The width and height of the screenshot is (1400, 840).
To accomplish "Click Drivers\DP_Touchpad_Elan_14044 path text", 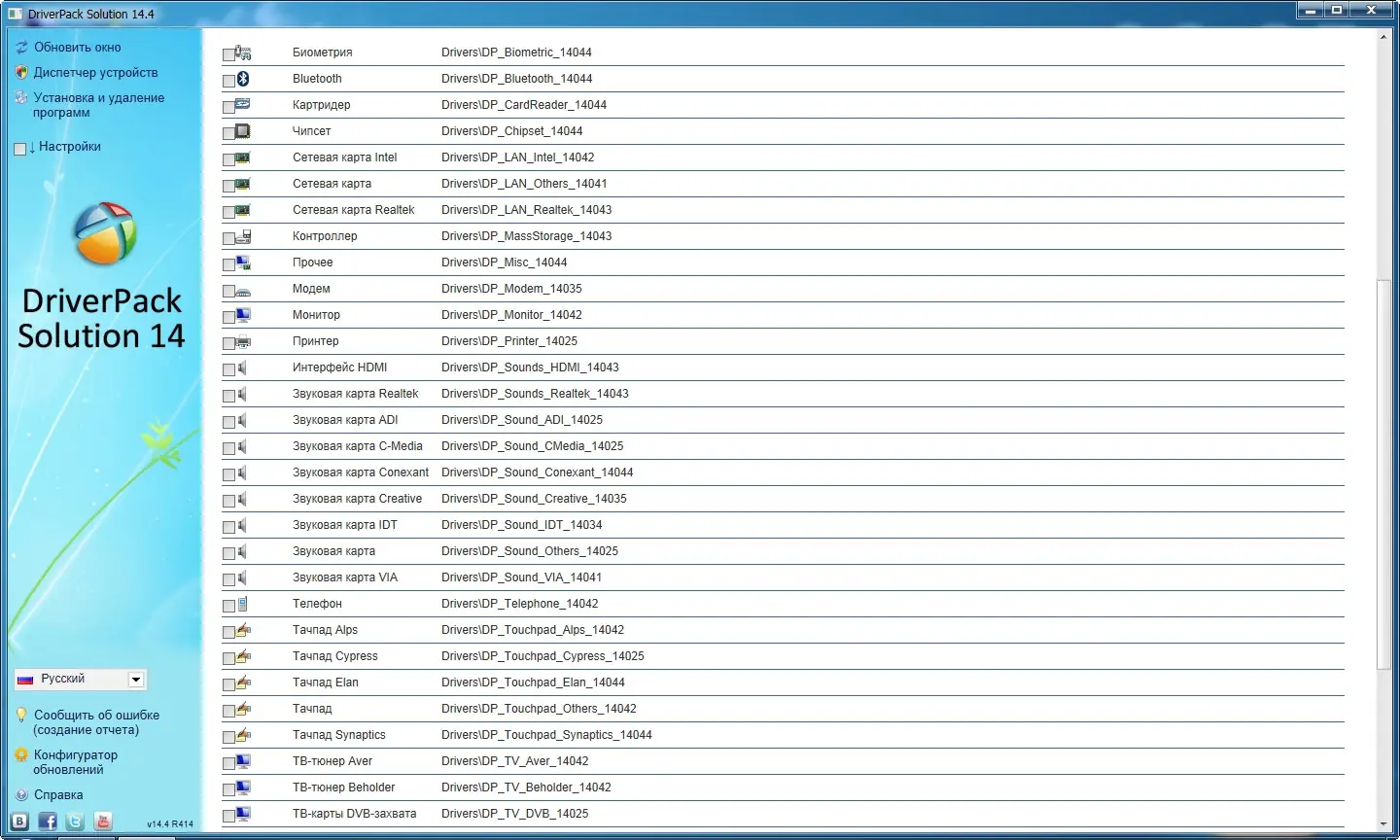I will (x=533, y=682).
